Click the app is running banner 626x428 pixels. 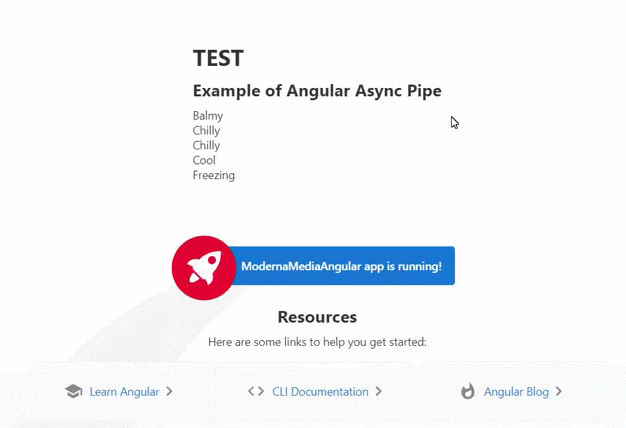click(x=341, y=267)
